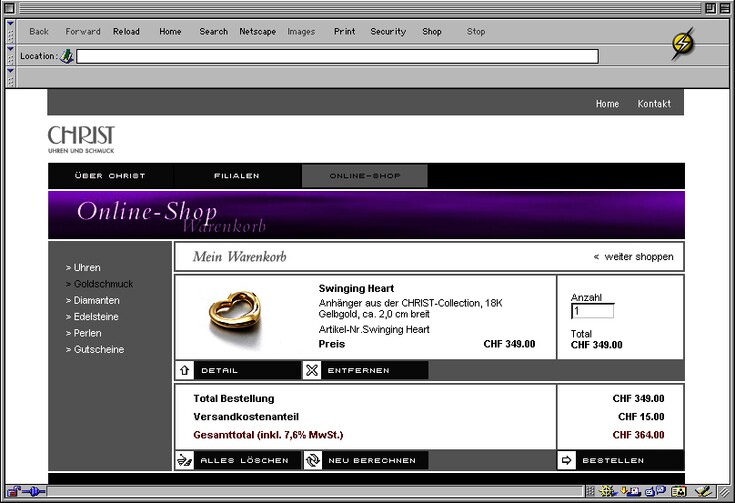This screenshot has height=503, width=735.
Task: Reload the page from the toolbar
Action: (x=126, y=31)
